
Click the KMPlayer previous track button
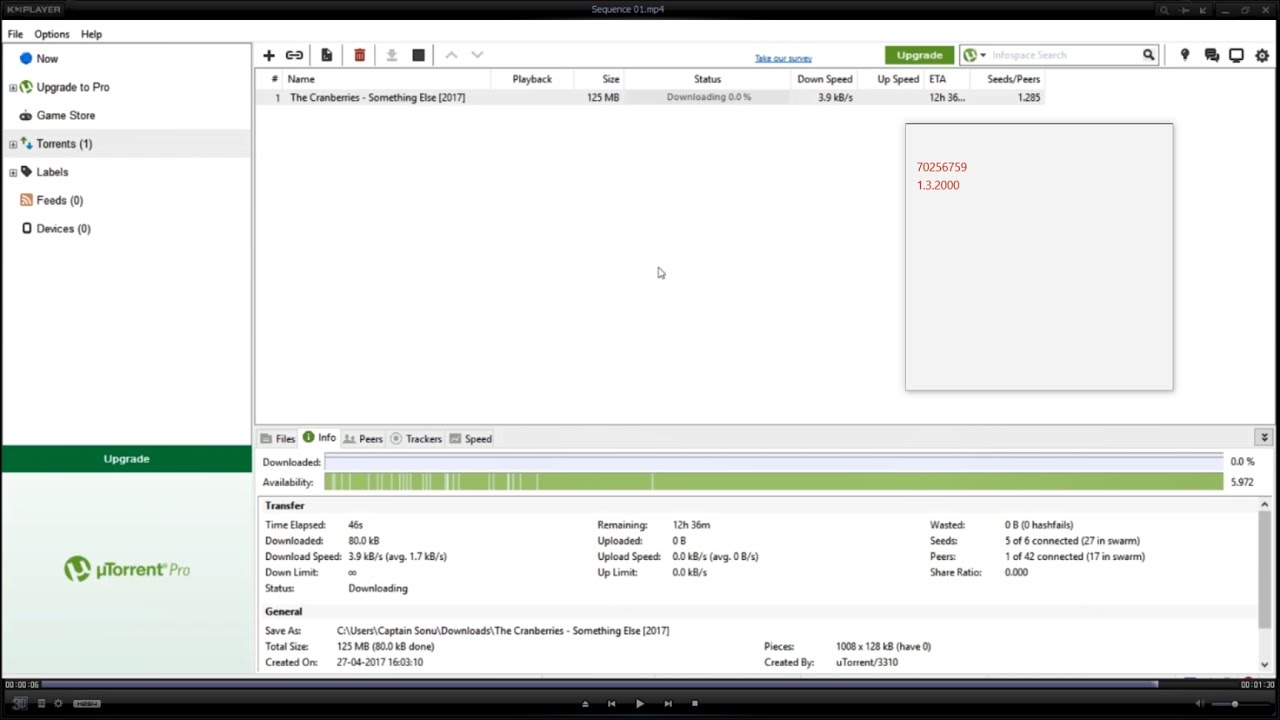point(612,703)
